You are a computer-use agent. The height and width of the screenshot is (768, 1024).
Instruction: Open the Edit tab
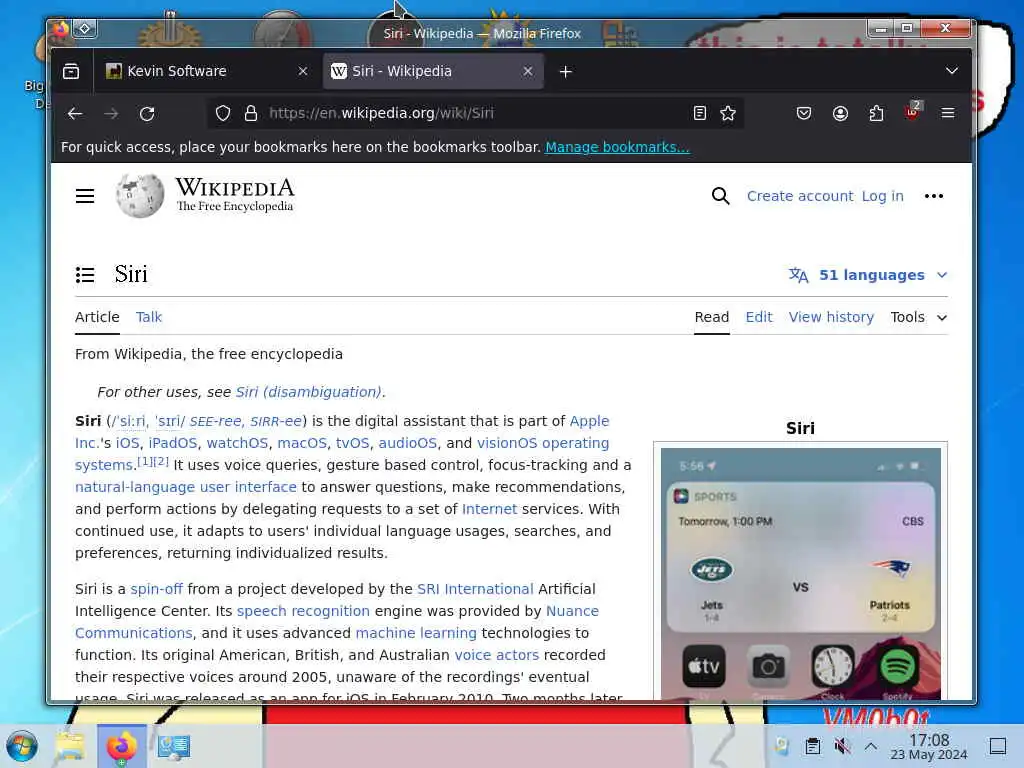click(x=759, y=317)
